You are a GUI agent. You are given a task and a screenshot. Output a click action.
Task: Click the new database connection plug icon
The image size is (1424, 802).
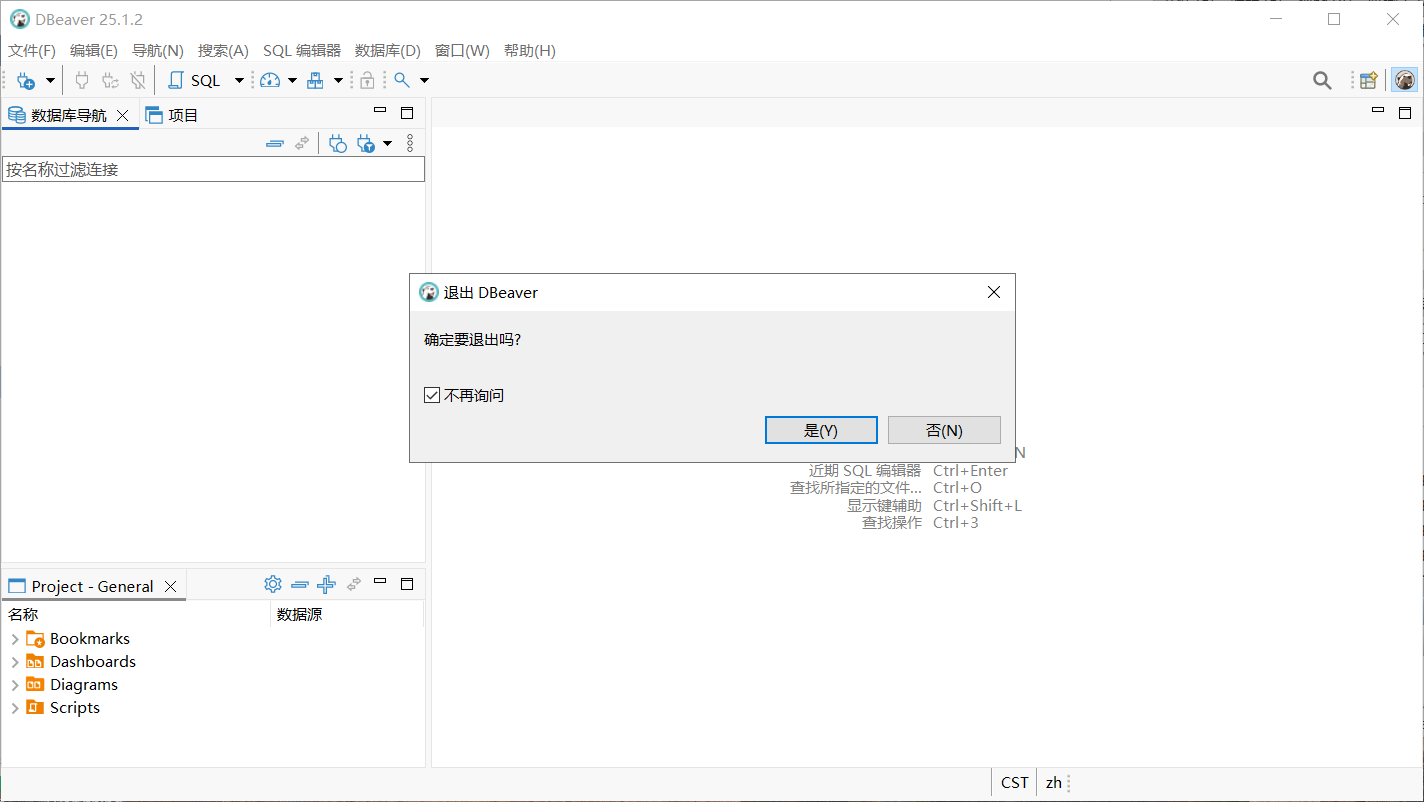[26, 81]
